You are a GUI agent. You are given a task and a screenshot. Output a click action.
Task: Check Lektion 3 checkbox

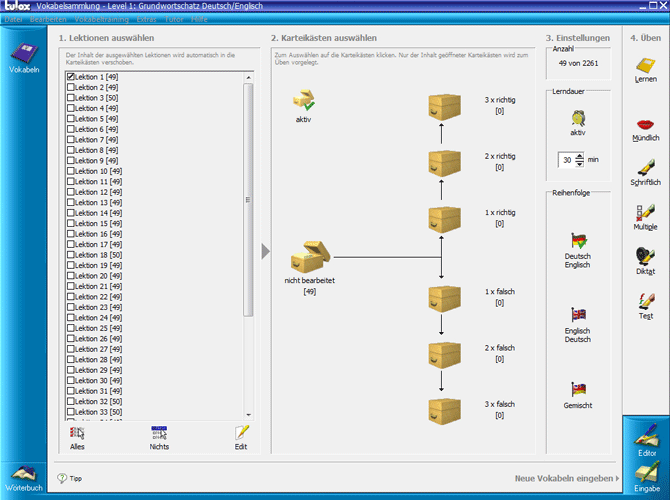click(71, 97)
